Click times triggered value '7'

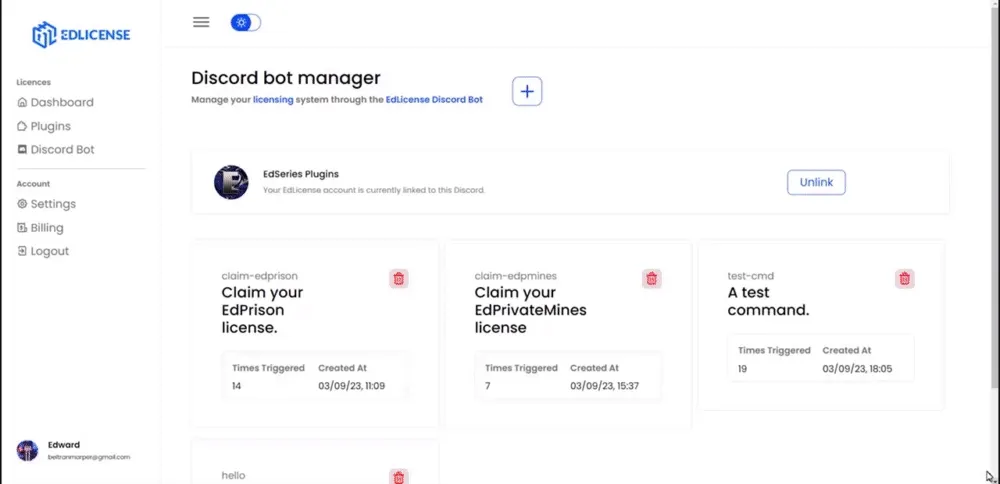[488, 386]
